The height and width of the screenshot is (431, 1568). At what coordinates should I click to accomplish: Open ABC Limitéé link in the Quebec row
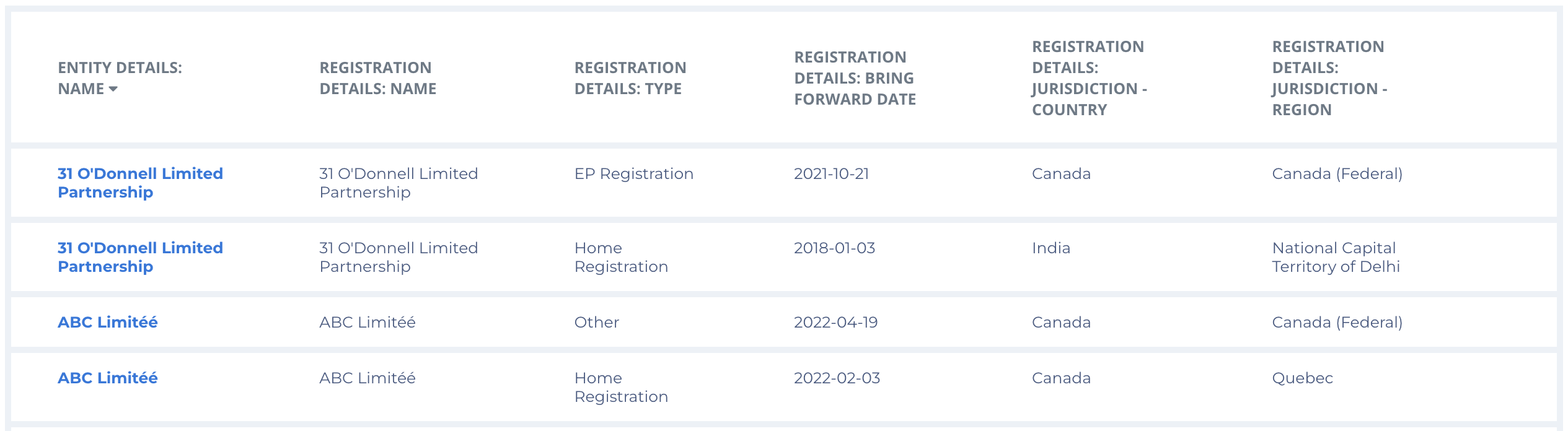coord(107,378)
